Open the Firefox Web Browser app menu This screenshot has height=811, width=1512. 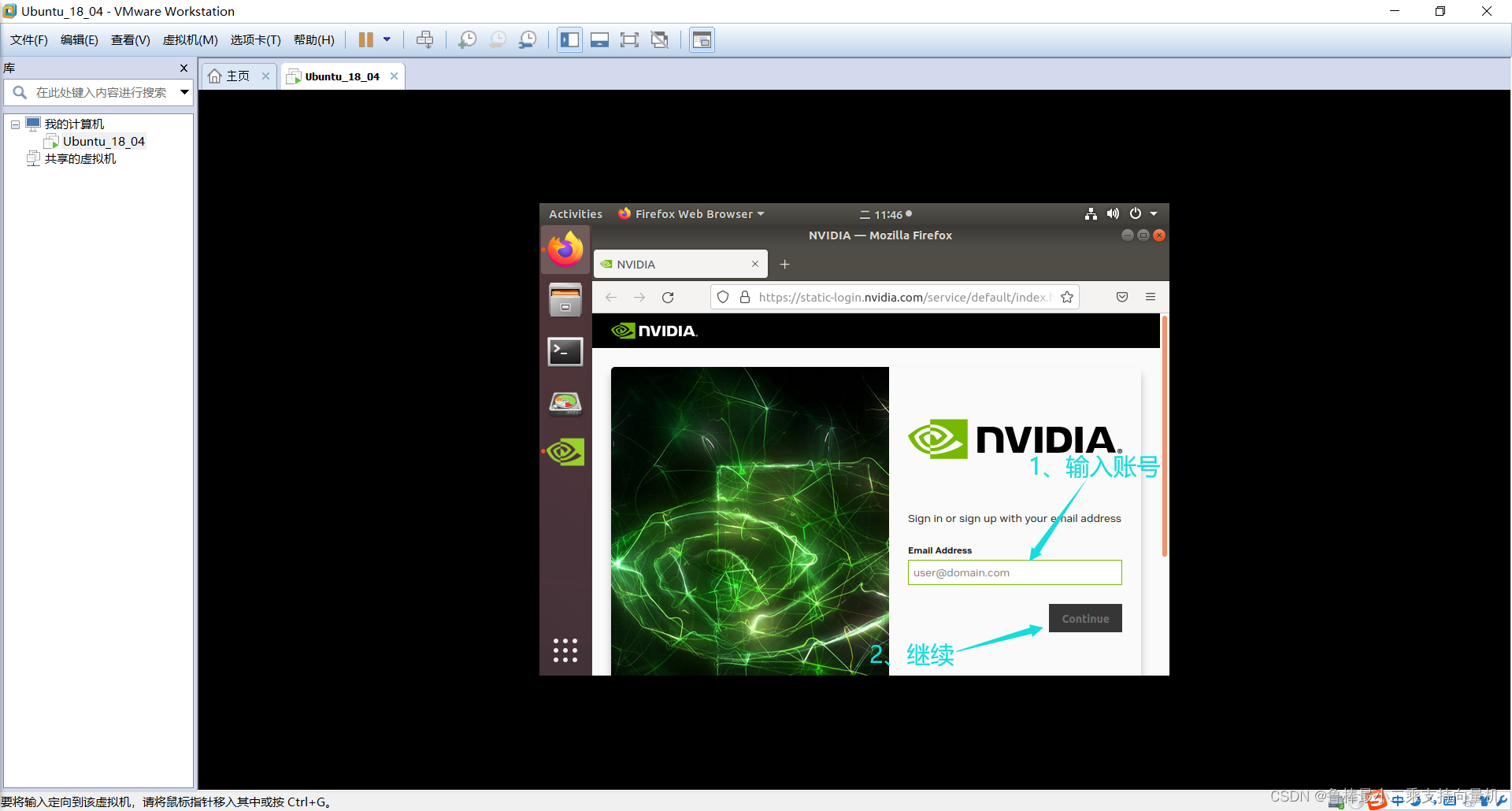[x=691, y=214]
